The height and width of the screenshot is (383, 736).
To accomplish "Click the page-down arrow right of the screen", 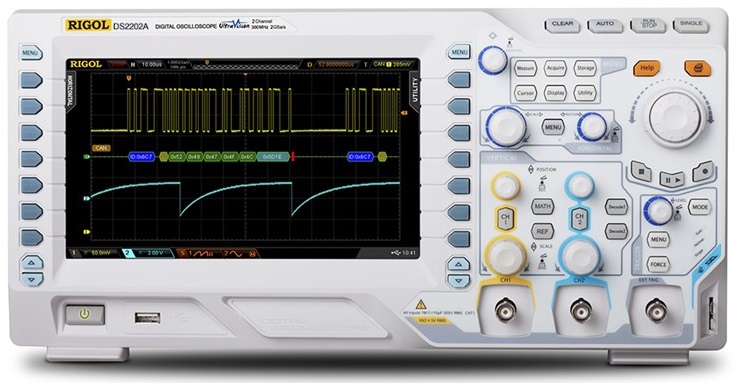I will (x=458, y=281).
